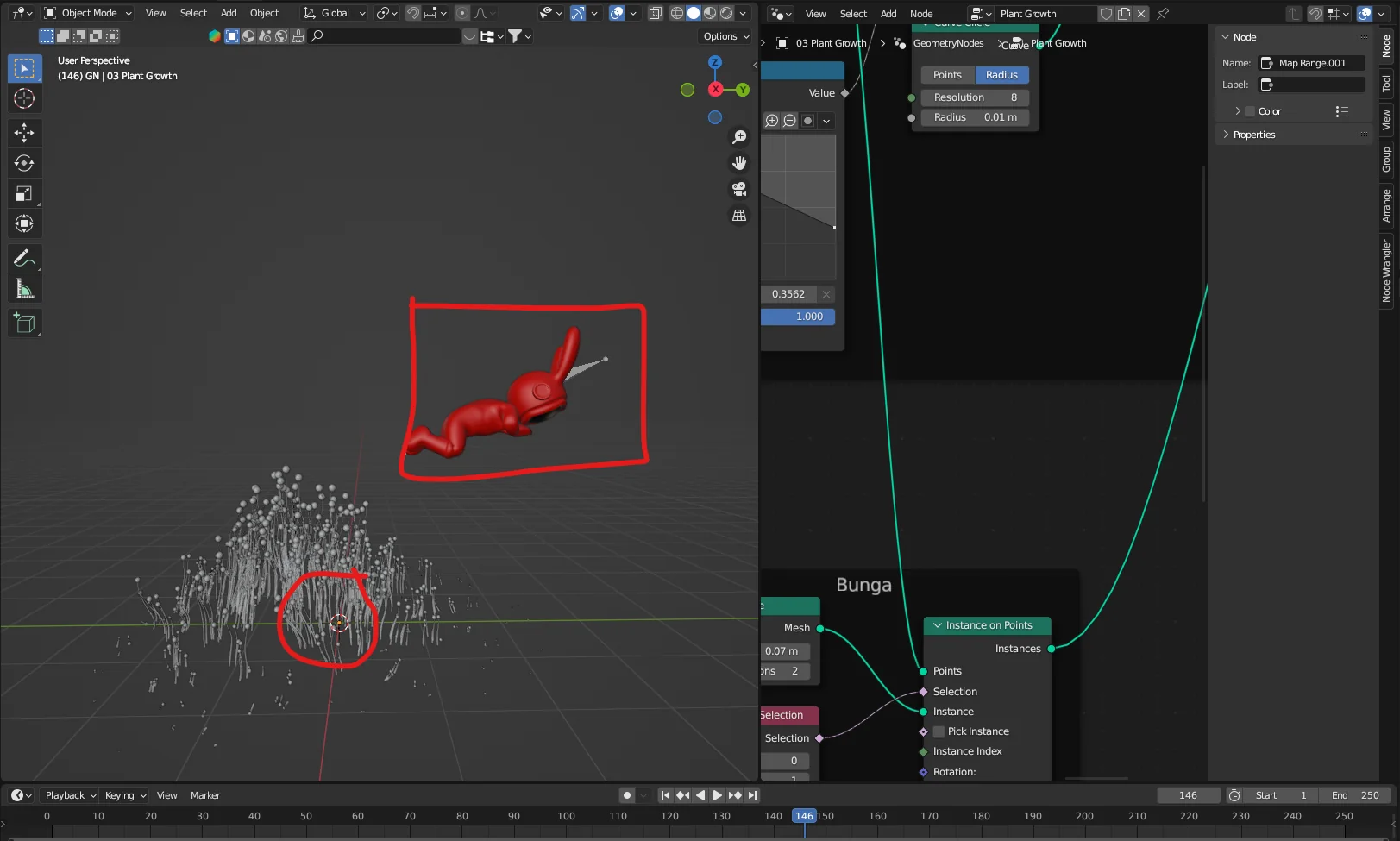Viewport: 1400px width, 841px height.
Task: Switch perspective/orthographic grid icon
Action: pyautogui.click(x=739, y=216)
